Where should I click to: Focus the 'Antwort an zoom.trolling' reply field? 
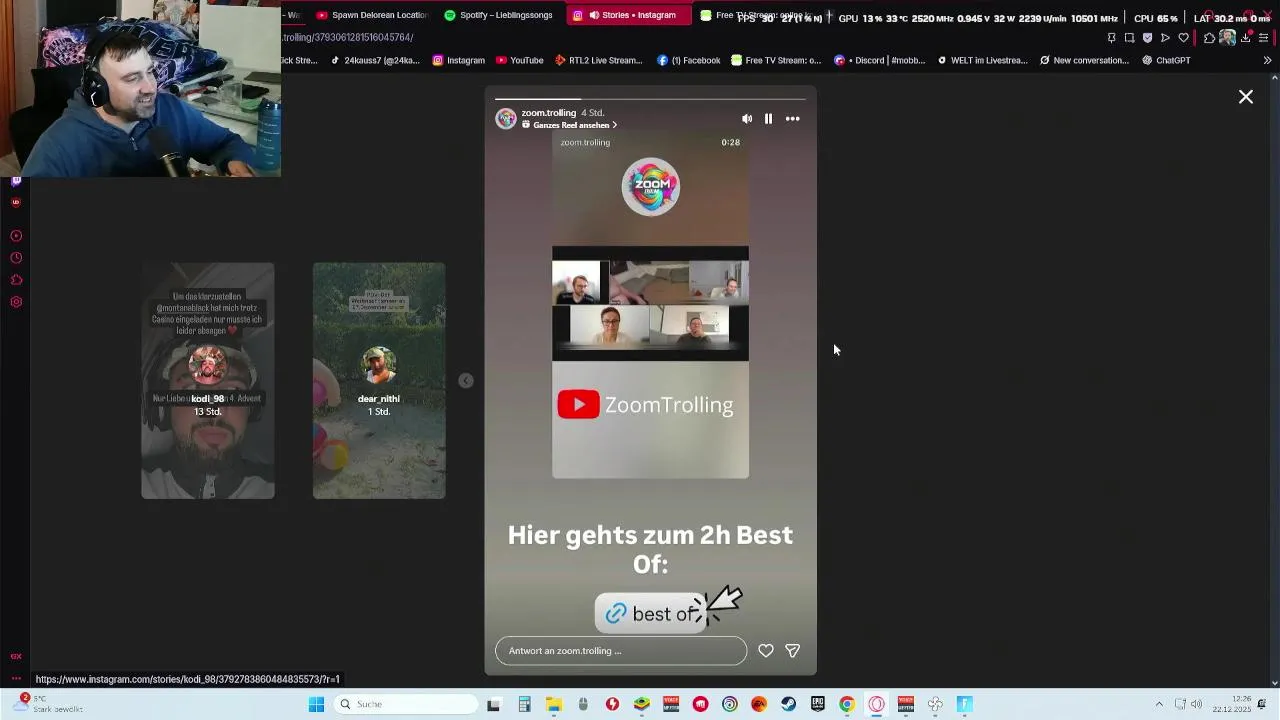(x=621, y=651)
